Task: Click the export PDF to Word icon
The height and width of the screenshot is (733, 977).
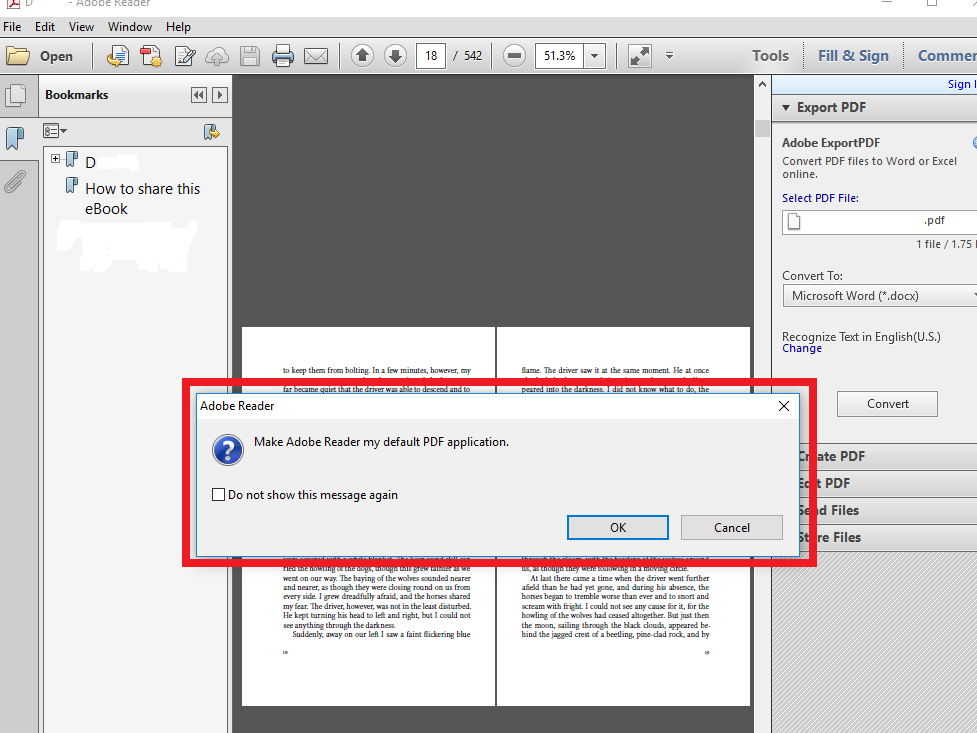Action: 118,56
